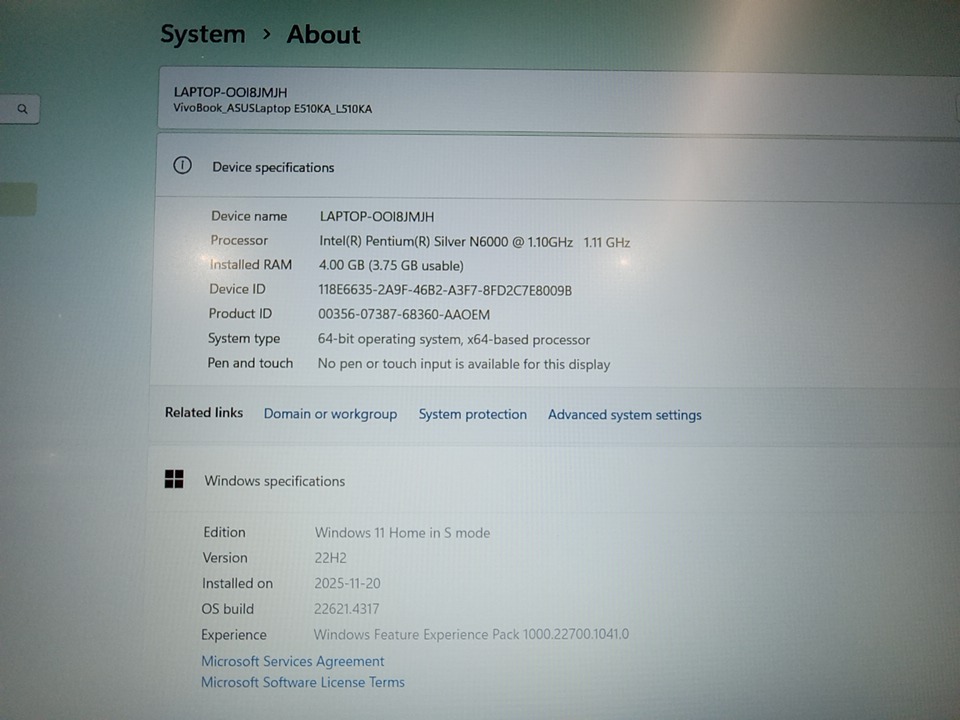960x720 pixels.
Task: Click the breadcrumb chevron between System and About
Action: click(266, 34)
